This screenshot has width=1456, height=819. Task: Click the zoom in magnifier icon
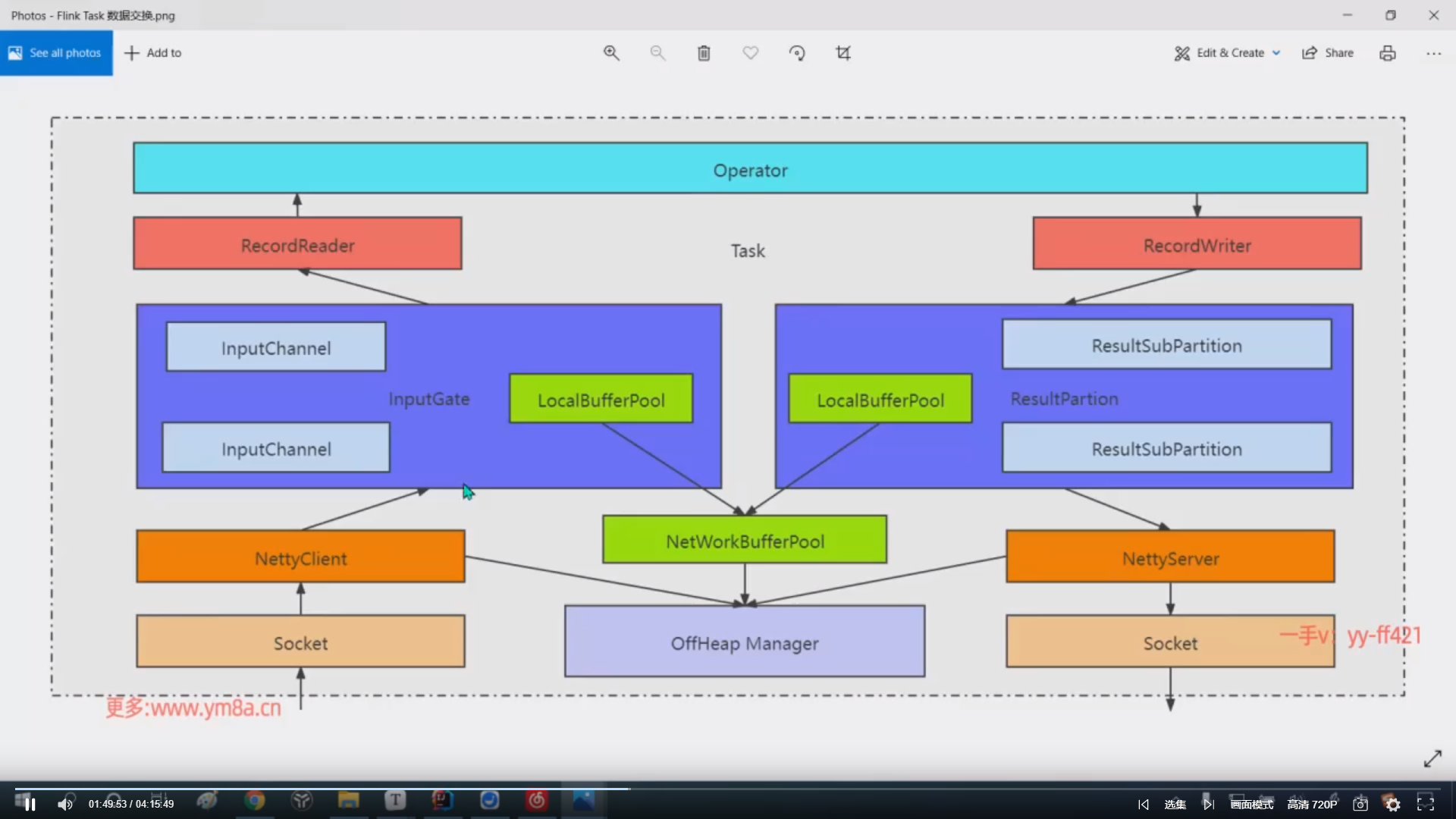tap(611, 53)
